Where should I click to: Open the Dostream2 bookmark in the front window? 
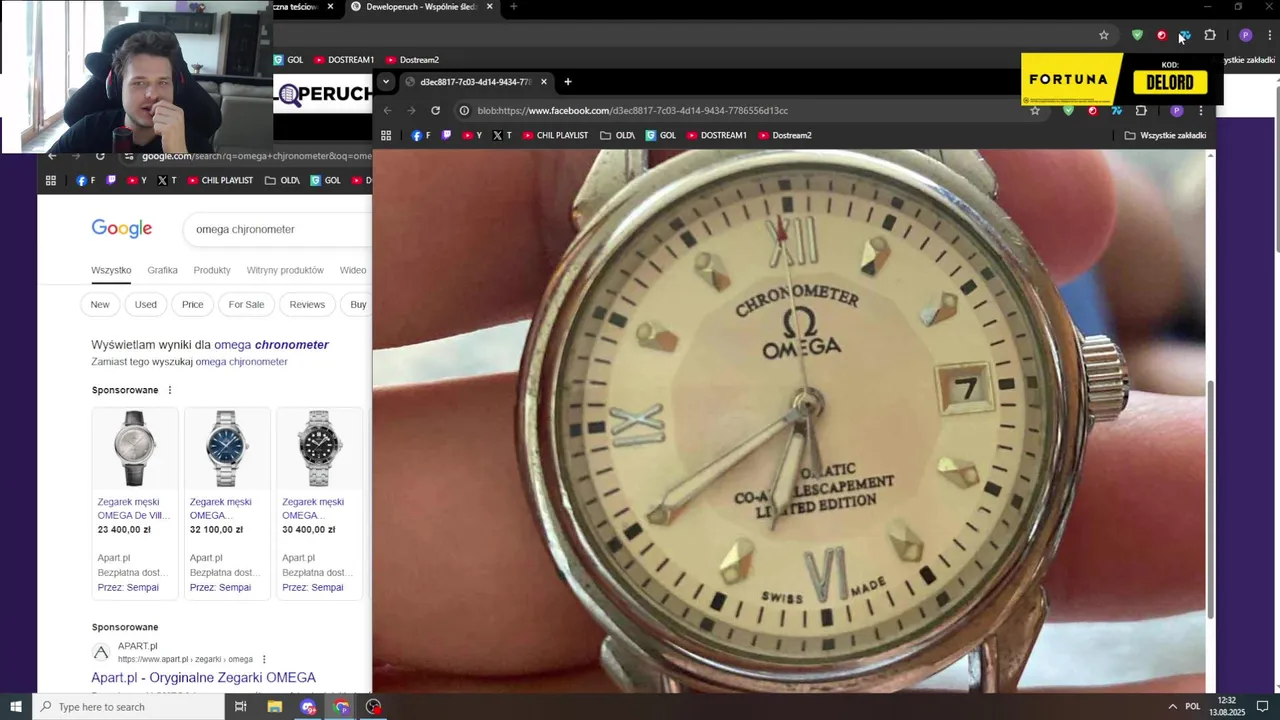coord(784,135)
